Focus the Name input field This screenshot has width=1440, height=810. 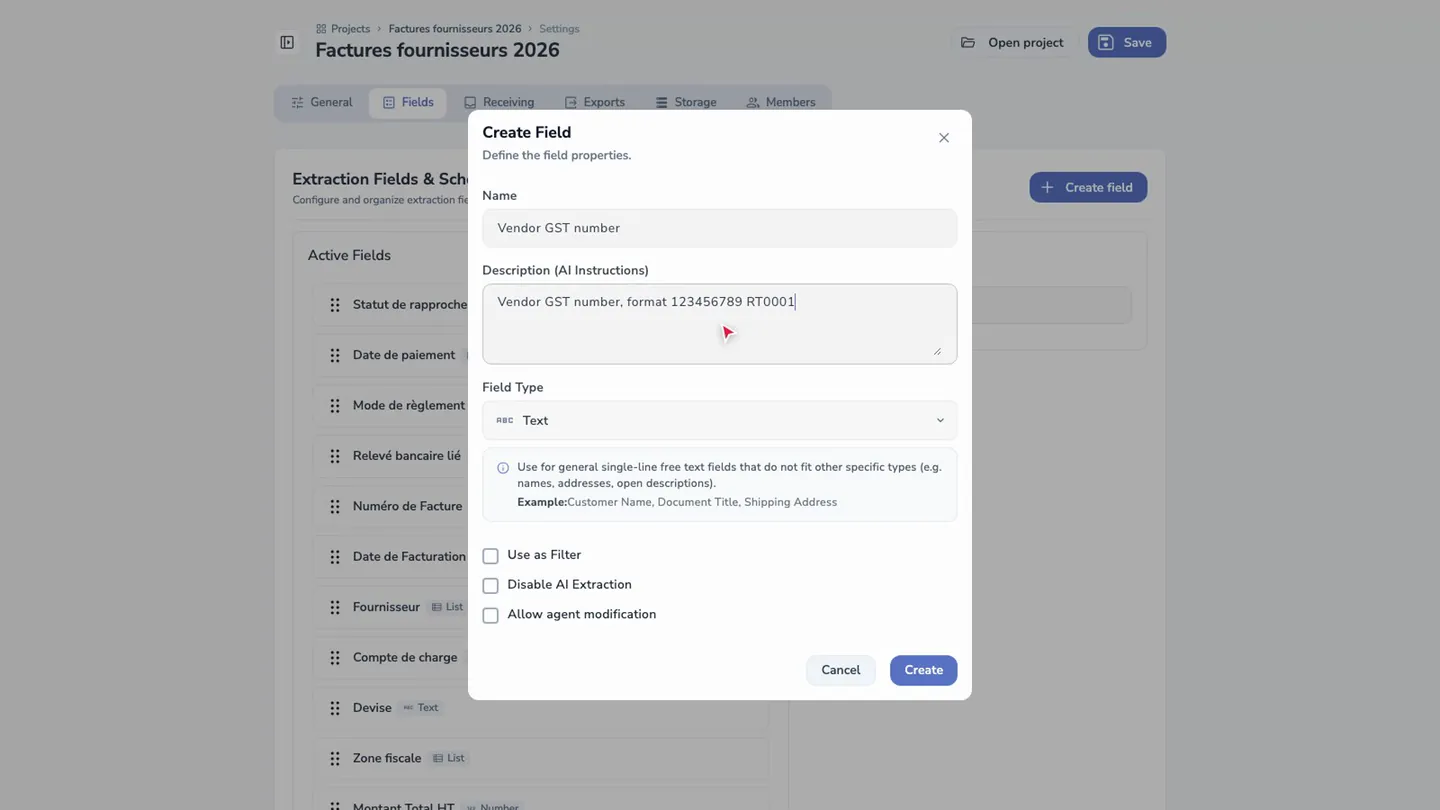pyautogui.click(x=720, y=228)
